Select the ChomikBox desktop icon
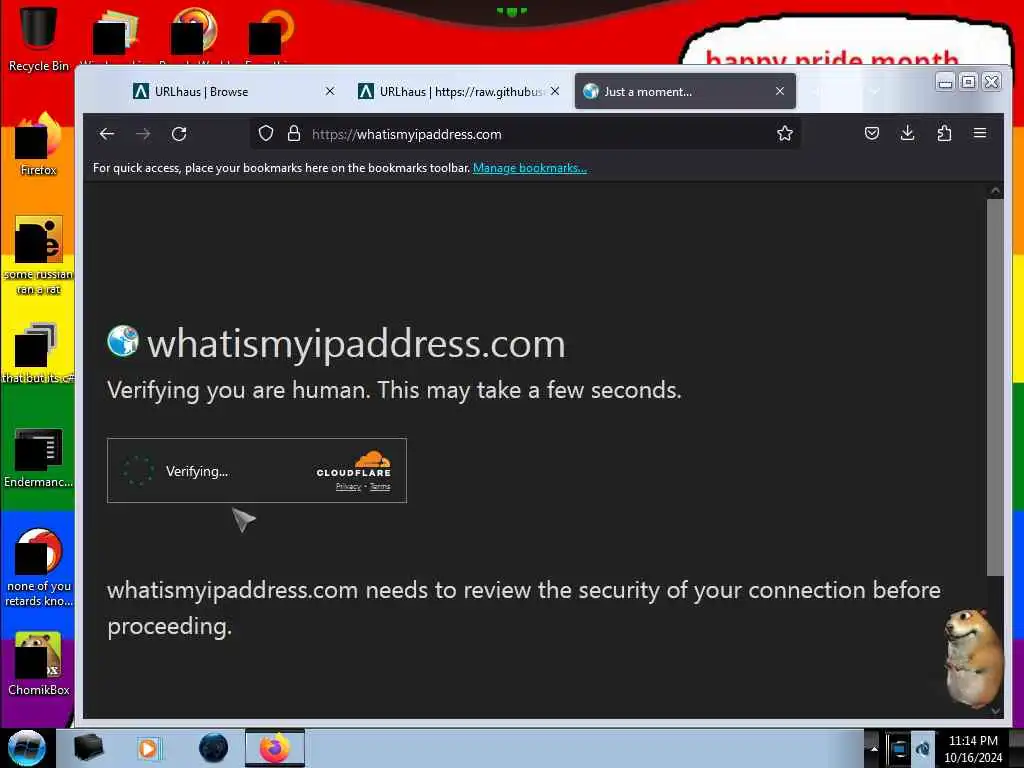The width and height of the screenshot is (1024, 768). [x=39, y=664]
